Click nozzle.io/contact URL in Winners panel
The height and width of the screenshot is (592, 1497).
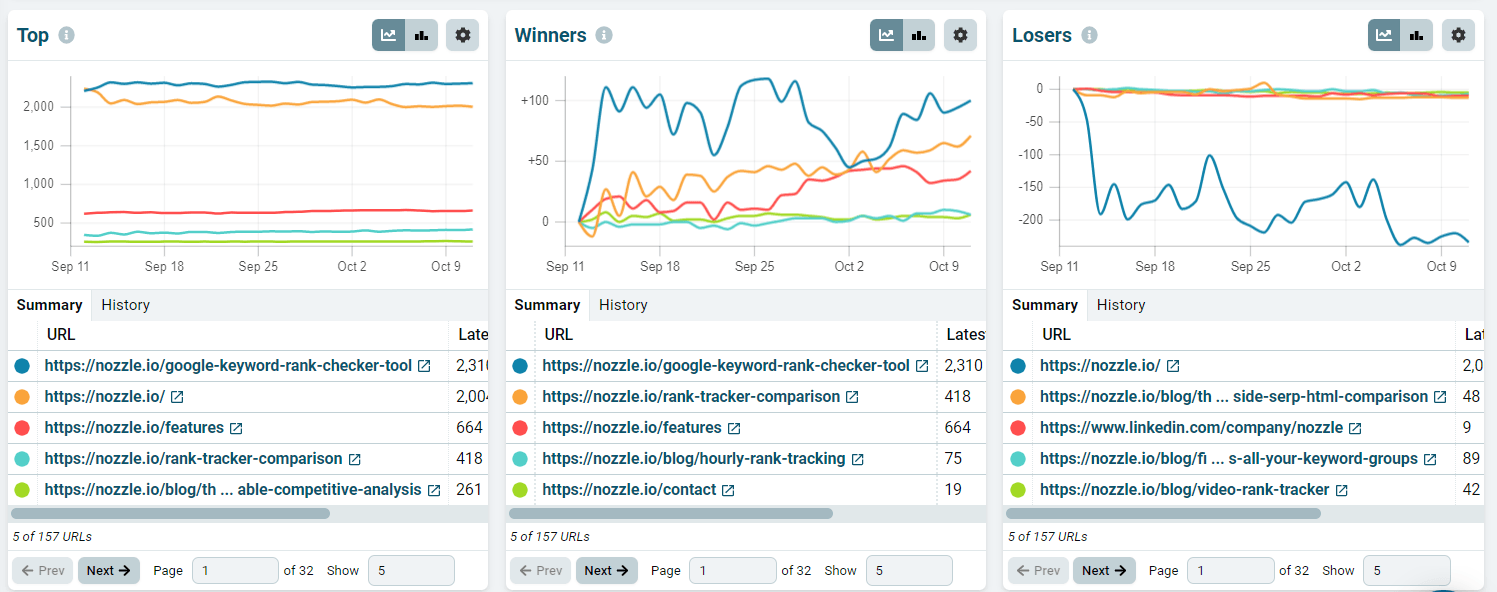tap(629, 490)
